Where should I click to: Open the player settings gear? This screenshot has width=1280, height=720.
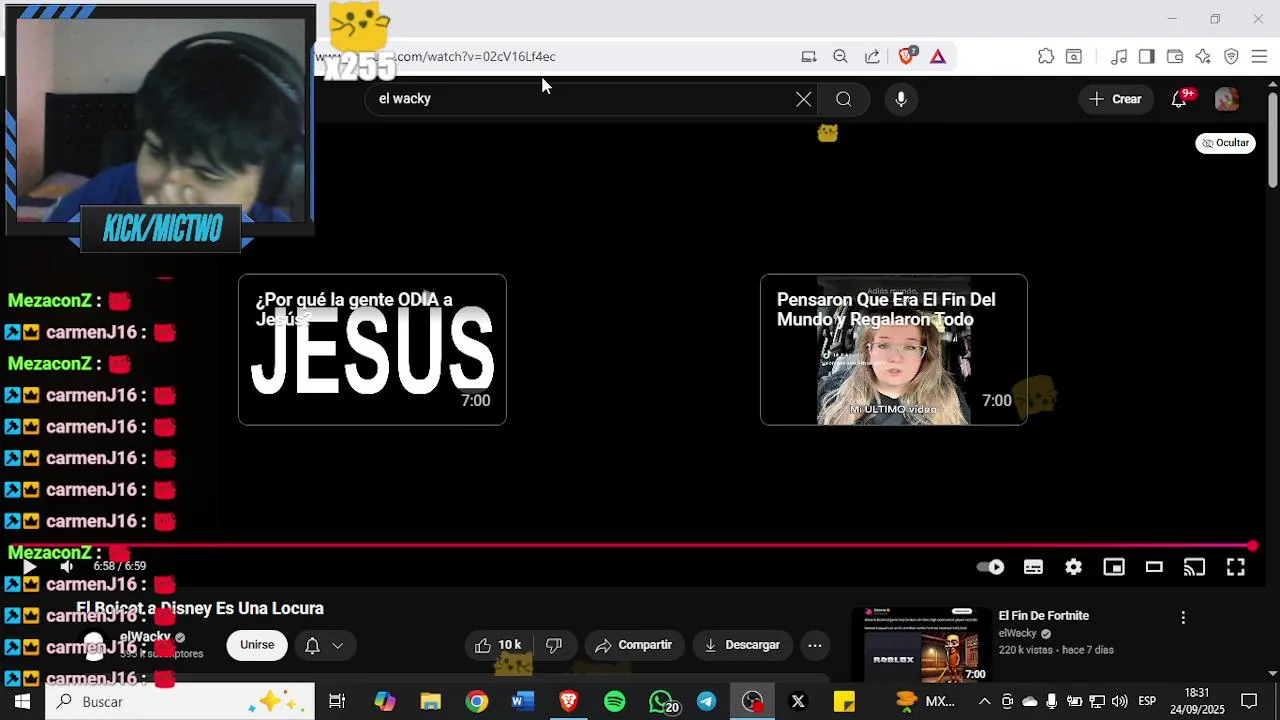[x=1073, y=567]
